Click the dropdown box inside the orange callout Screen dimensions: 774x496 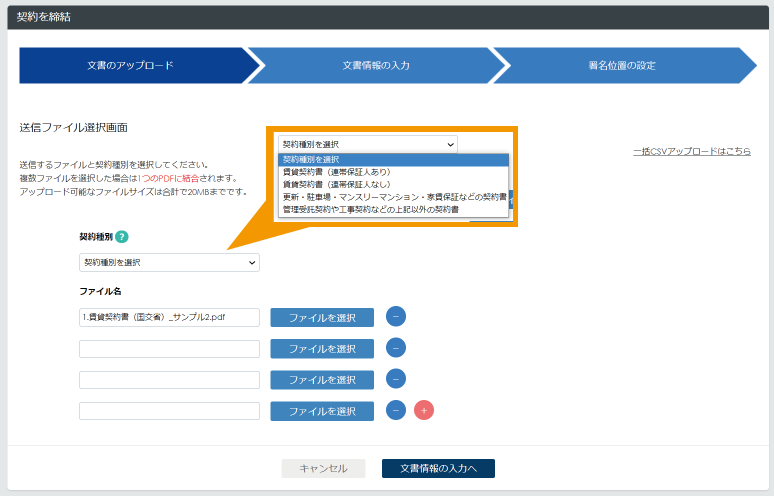[367, 144]
